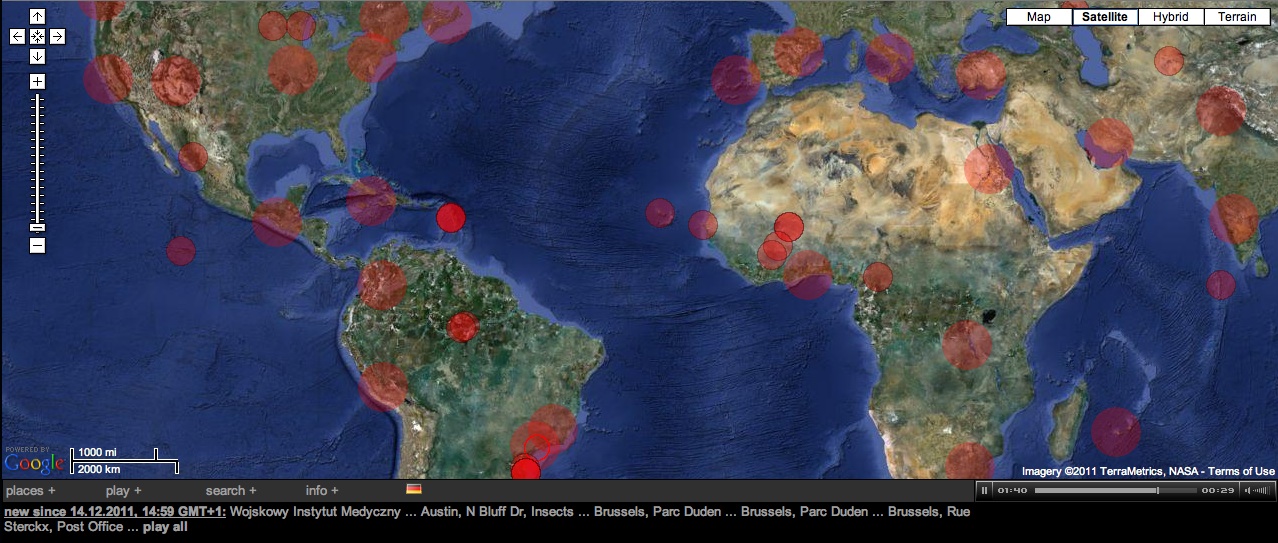Zoom out with the minus button
1278x543 pixels.
tap(37, 245)
